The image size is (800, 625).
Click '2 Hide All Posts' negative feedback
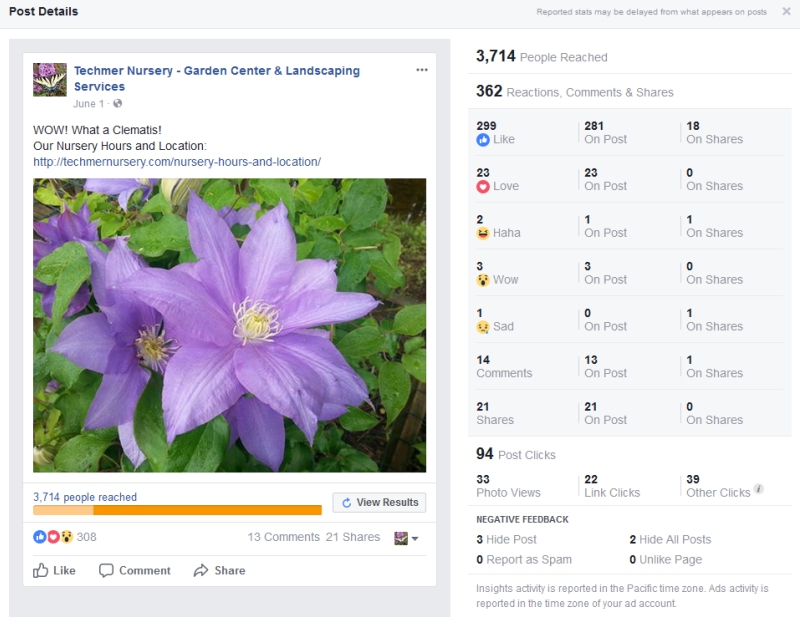[x=670, y=539]
